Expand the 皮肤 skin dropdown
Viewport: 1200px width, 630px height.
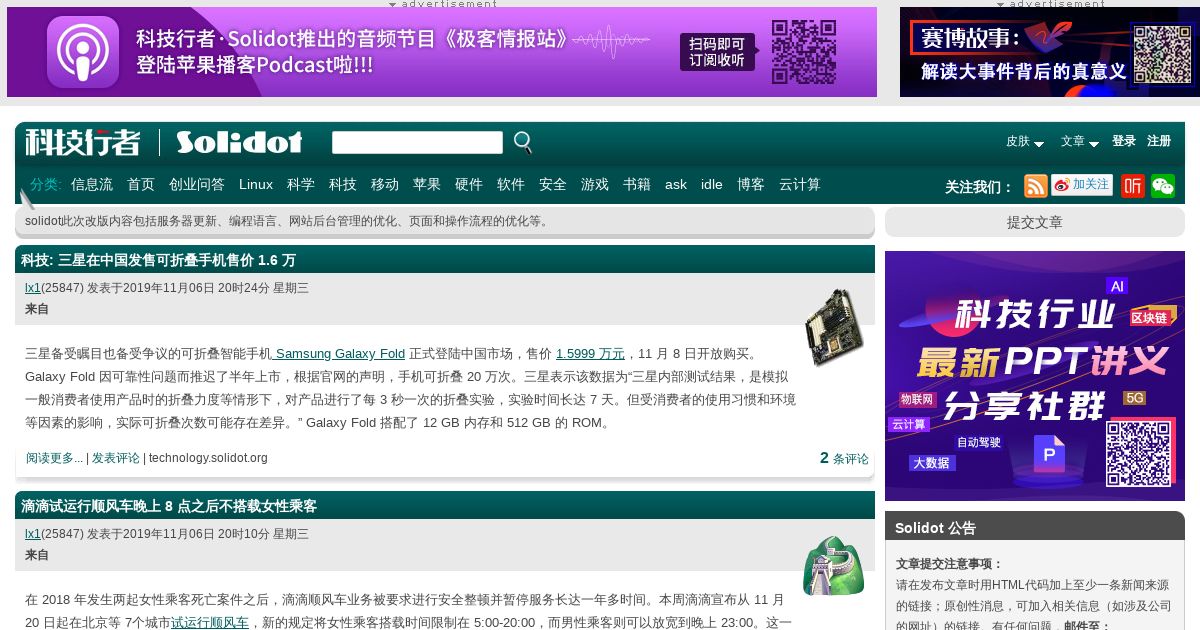click(x=1025, y=141)
